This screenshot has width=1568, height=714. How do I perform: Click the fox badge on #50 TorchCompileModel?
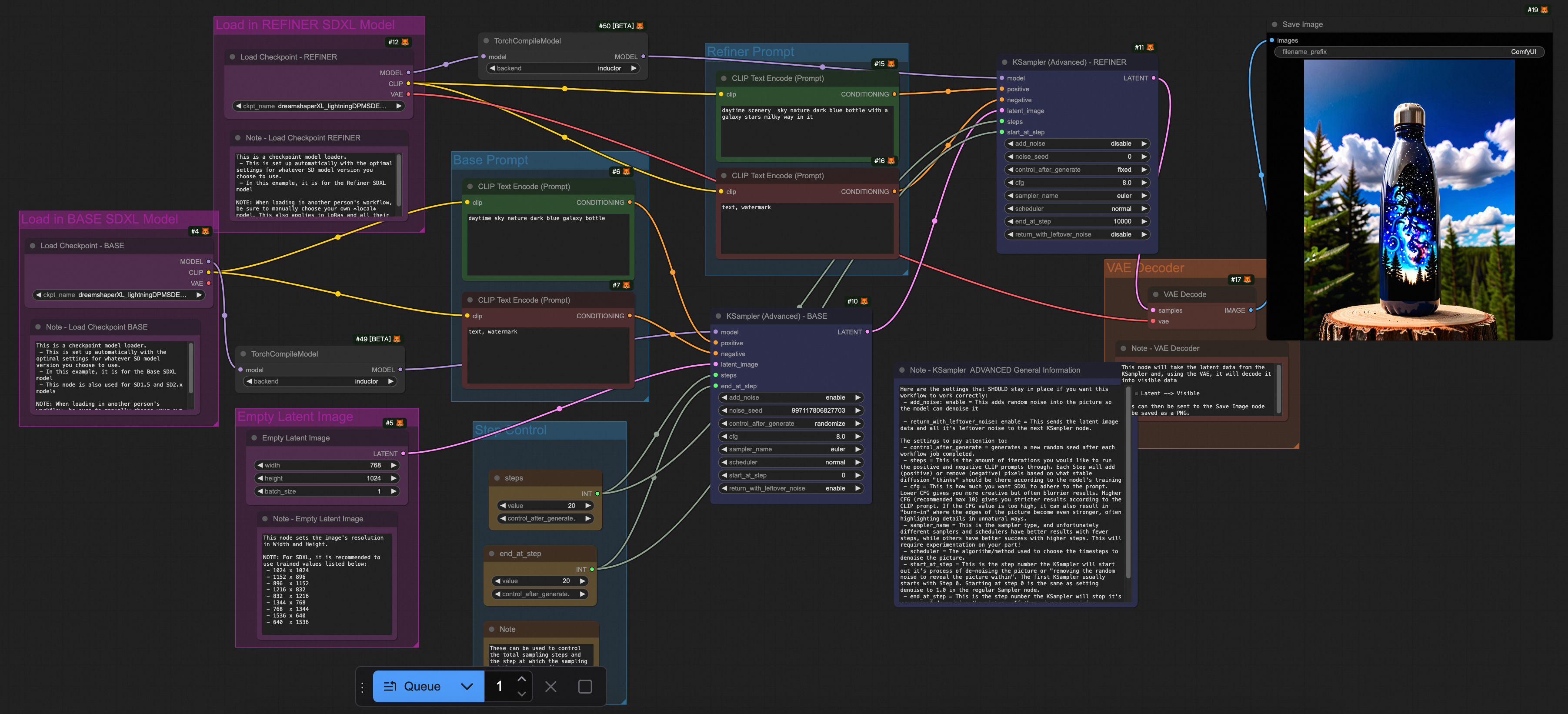pyautogui.click(x=640, y=26)
